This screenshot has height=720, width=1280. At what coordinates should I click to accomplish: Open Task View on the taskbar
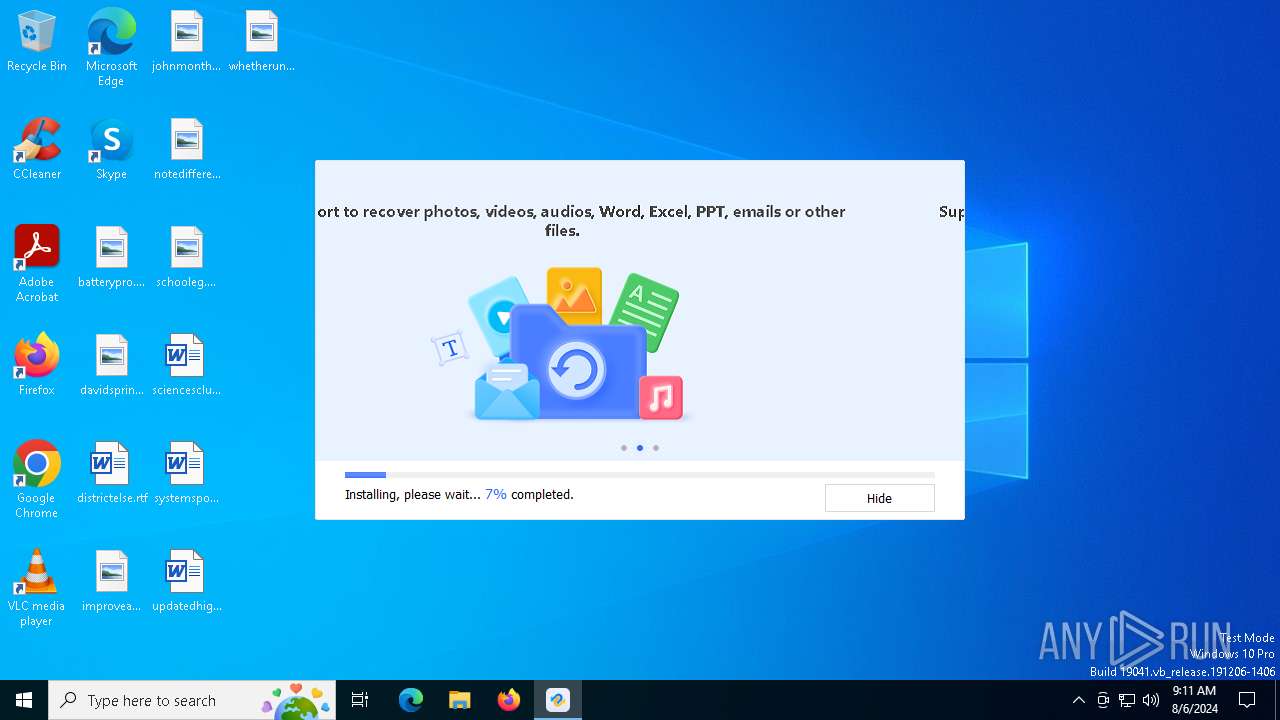[360, 700]
